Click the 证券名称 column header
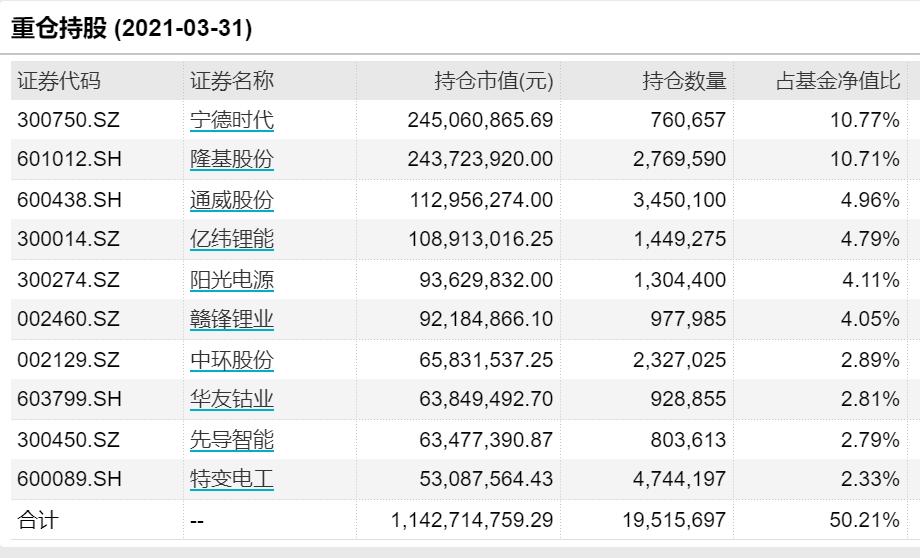920x558 pixels. coord(231,82)
